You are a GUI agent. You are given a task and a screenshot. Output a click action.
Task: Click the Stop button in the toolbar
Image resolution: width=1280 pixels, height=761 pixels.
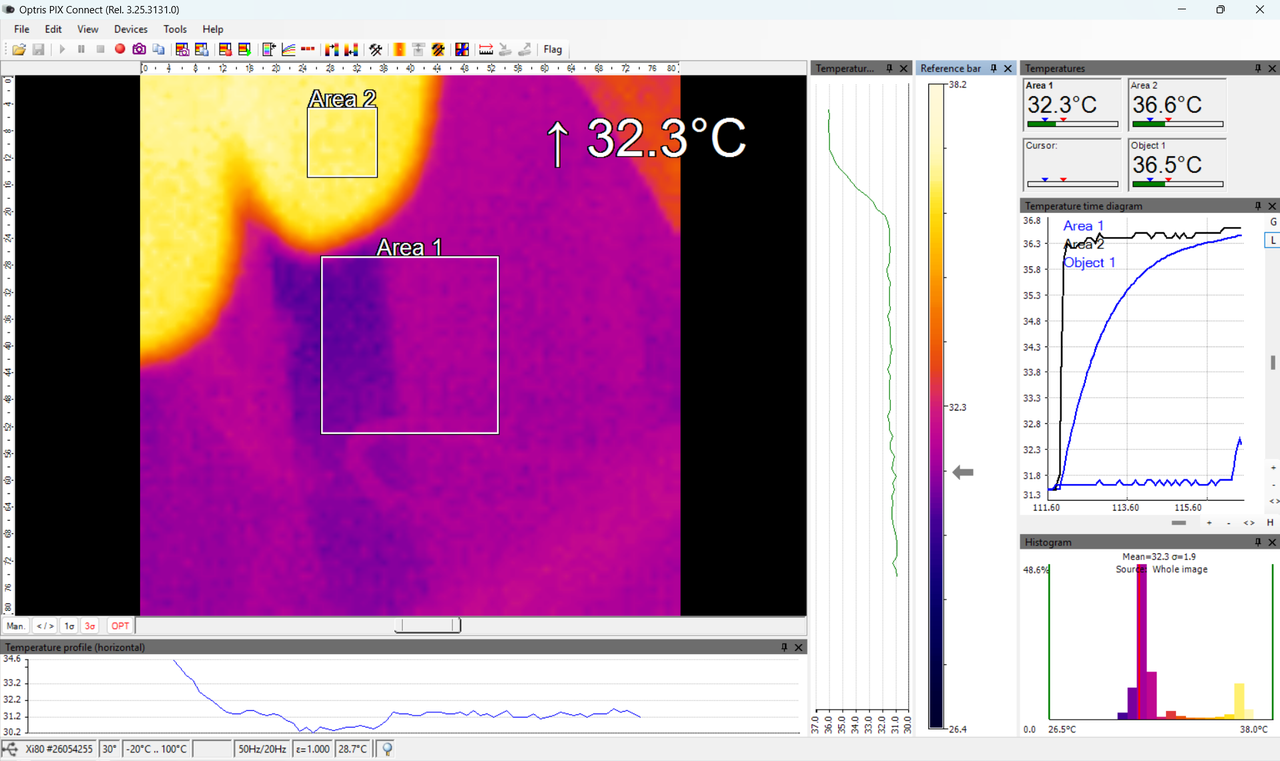tap(100, 49)
